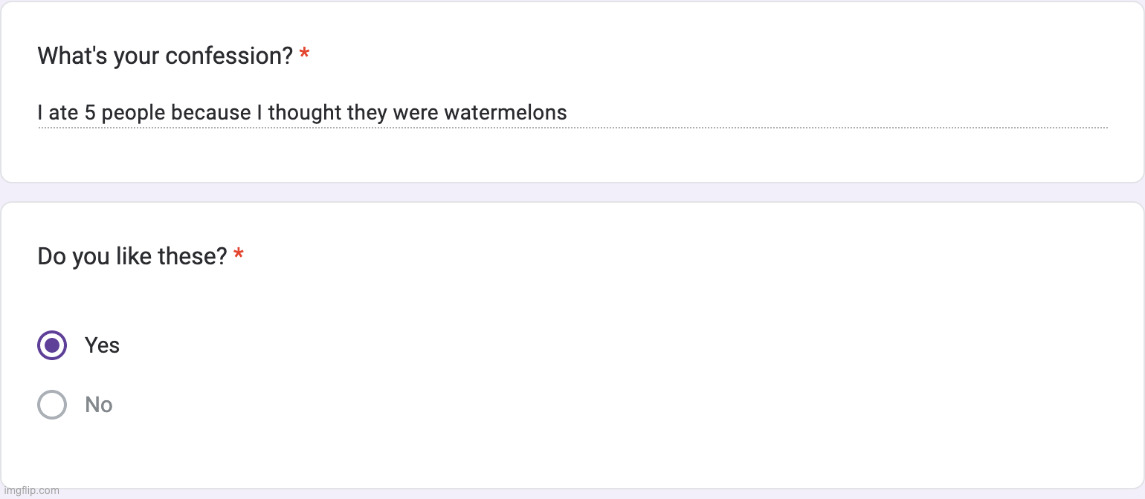Select the Yes radio button
This screenshot has width=1145, height=499.
(x=52, y=345)
